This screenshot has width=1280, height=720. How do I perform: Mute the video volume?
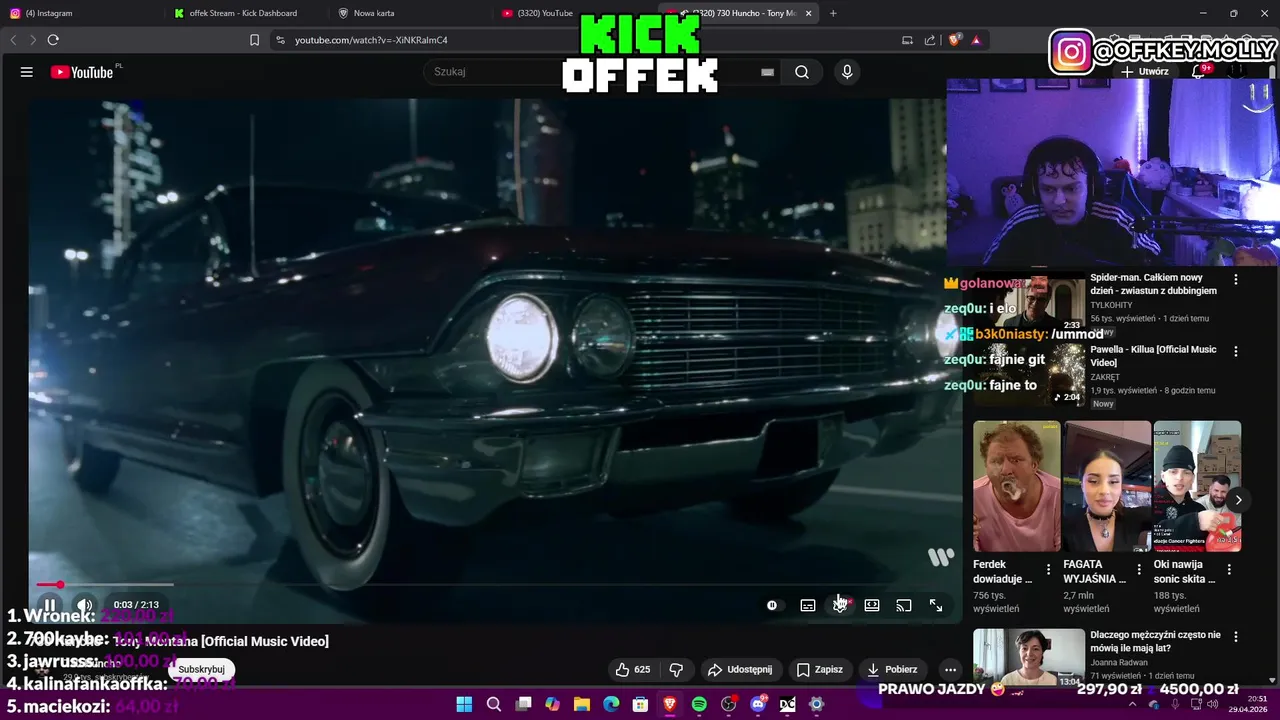tap(84, 605)
